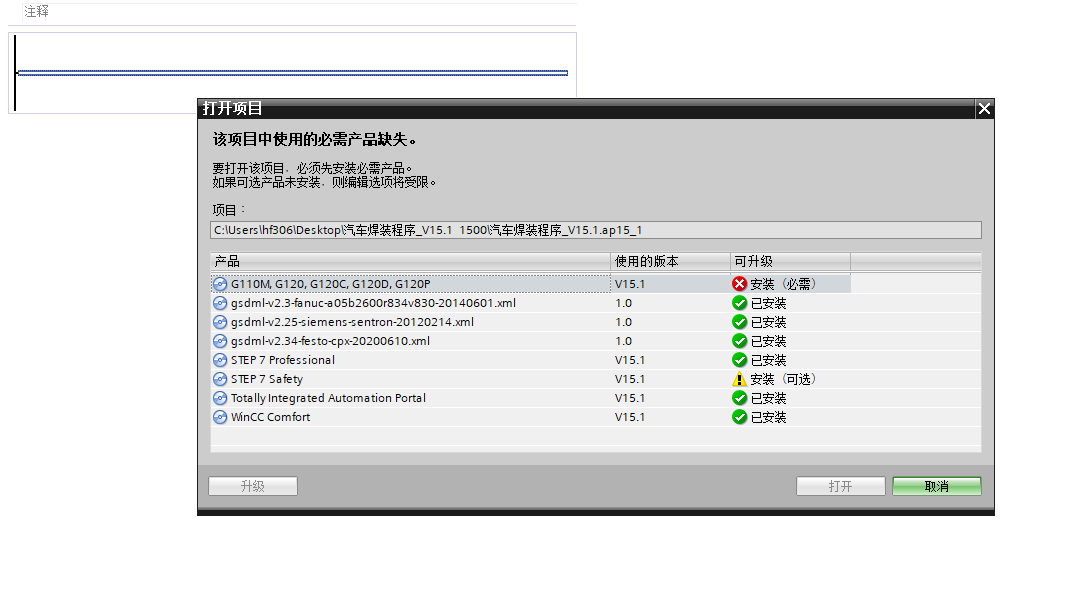Sort by the 产品 column header

pyautogui.click(x=410, y=261)
